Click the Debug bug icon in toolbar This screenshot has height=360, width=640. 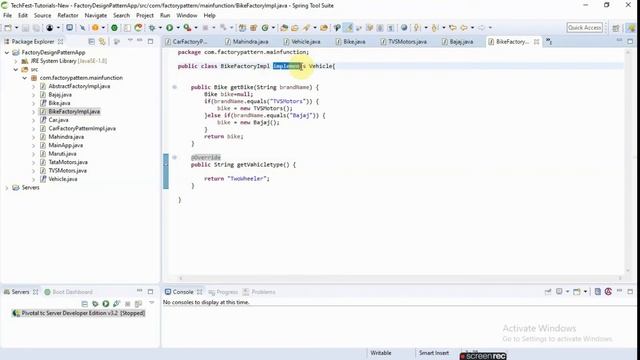[152, 28]
